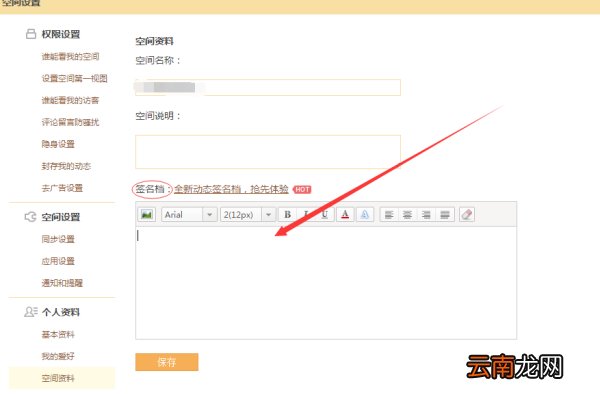
Task: Click the insert image icon in editor toolbar
Action: (x=146, y=214)
